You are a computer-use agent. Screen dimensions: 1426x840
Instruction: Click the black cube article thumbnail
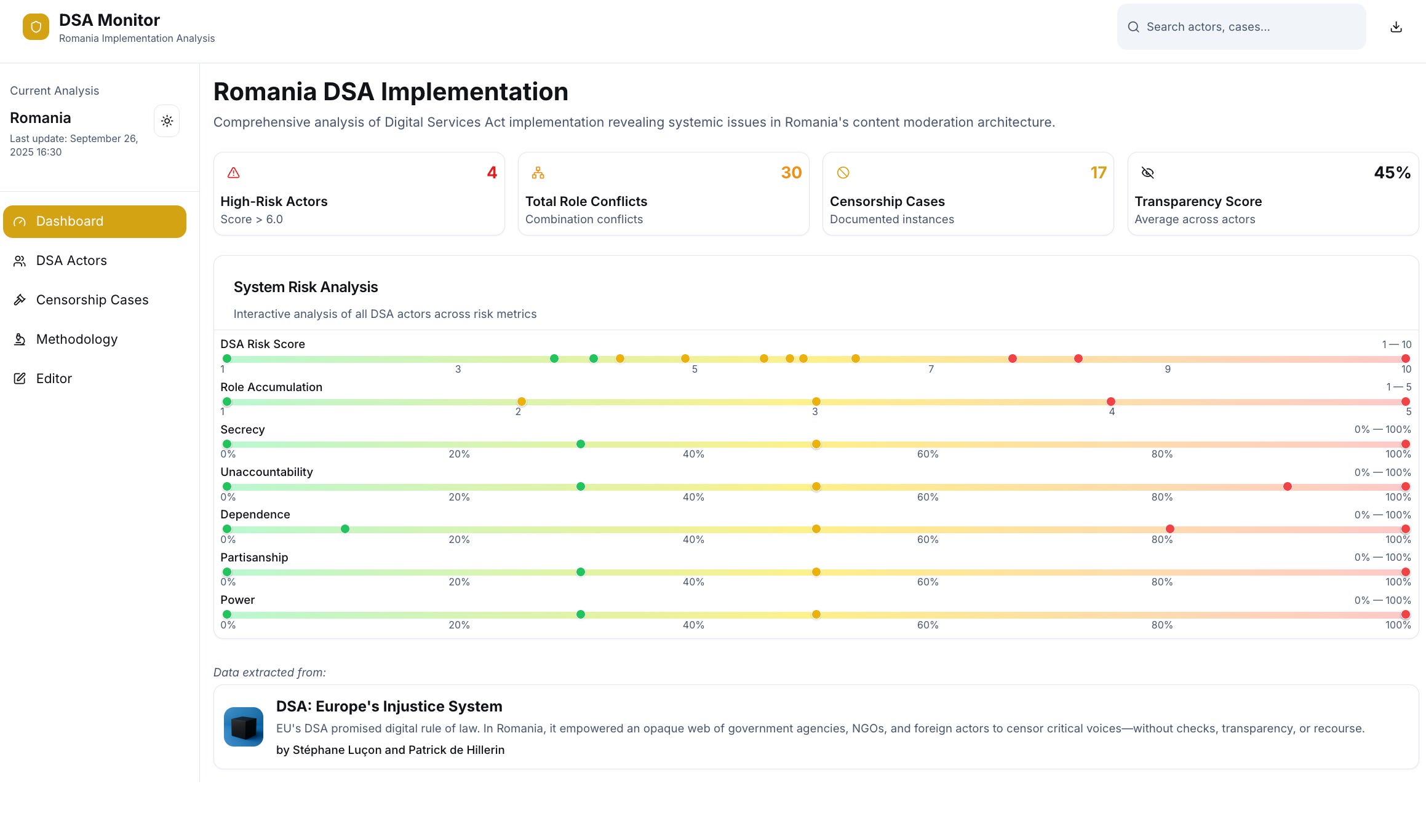244,727
